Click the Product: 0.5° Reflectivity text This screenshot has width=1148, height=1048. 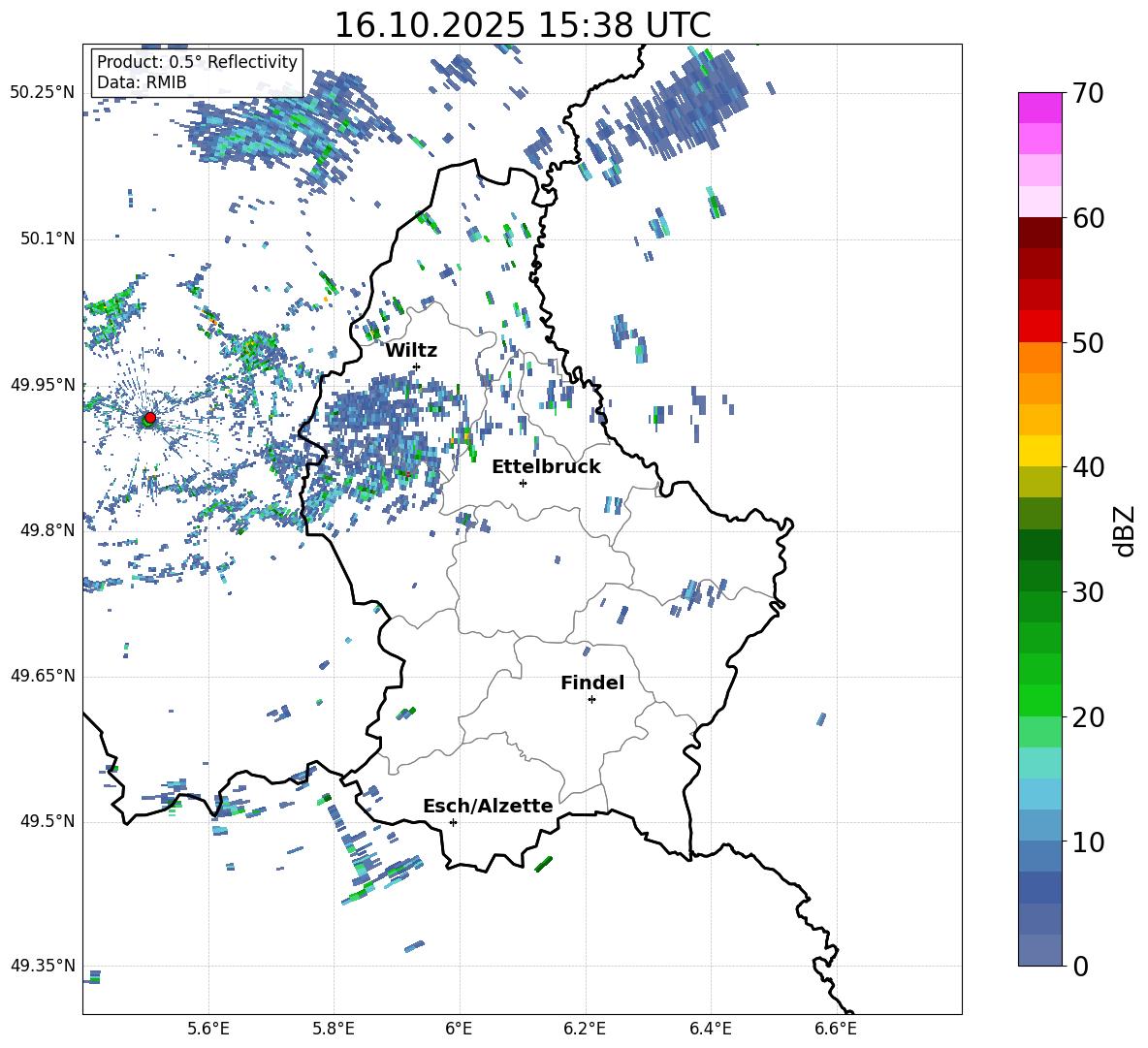(197, 61)
